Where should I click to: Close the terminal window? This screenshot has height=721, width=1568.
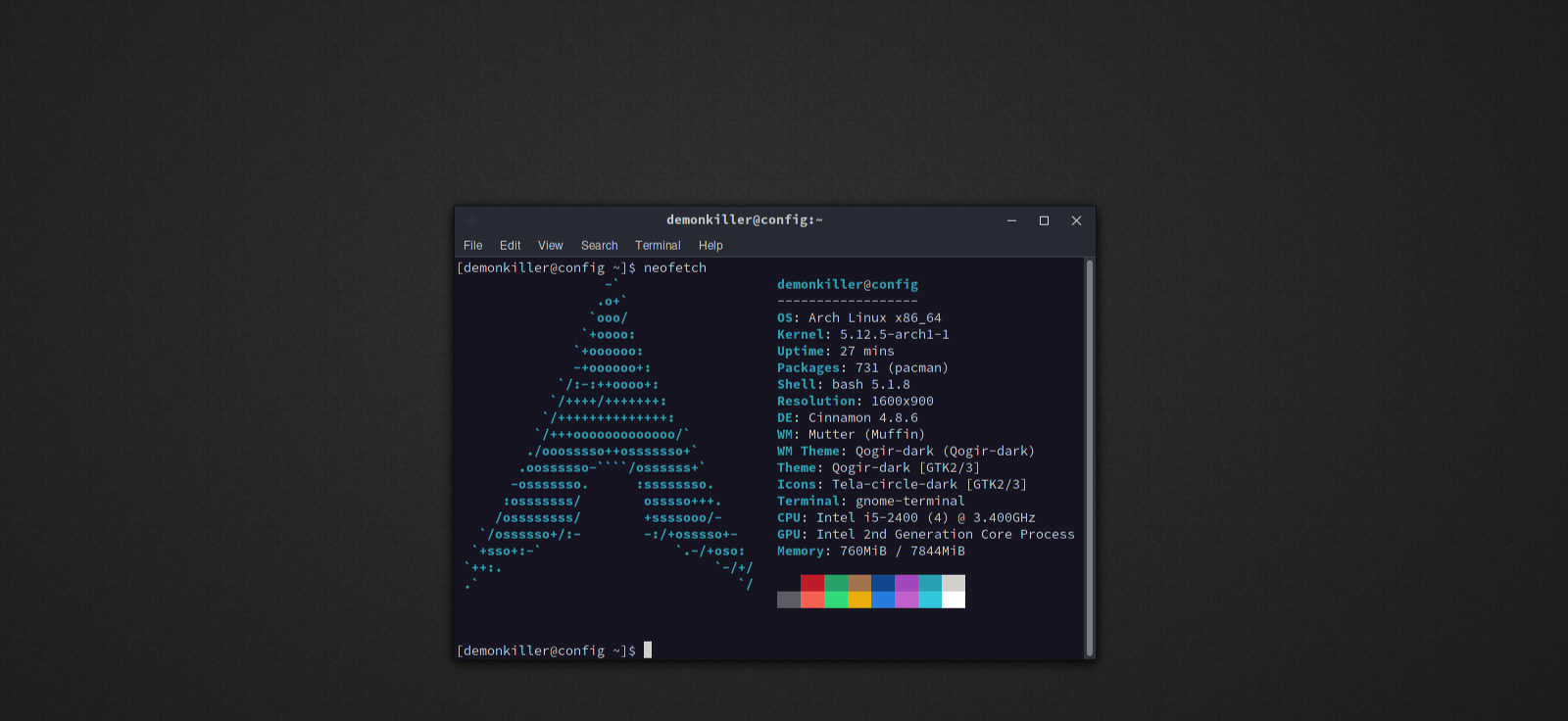click(1076, 220)
